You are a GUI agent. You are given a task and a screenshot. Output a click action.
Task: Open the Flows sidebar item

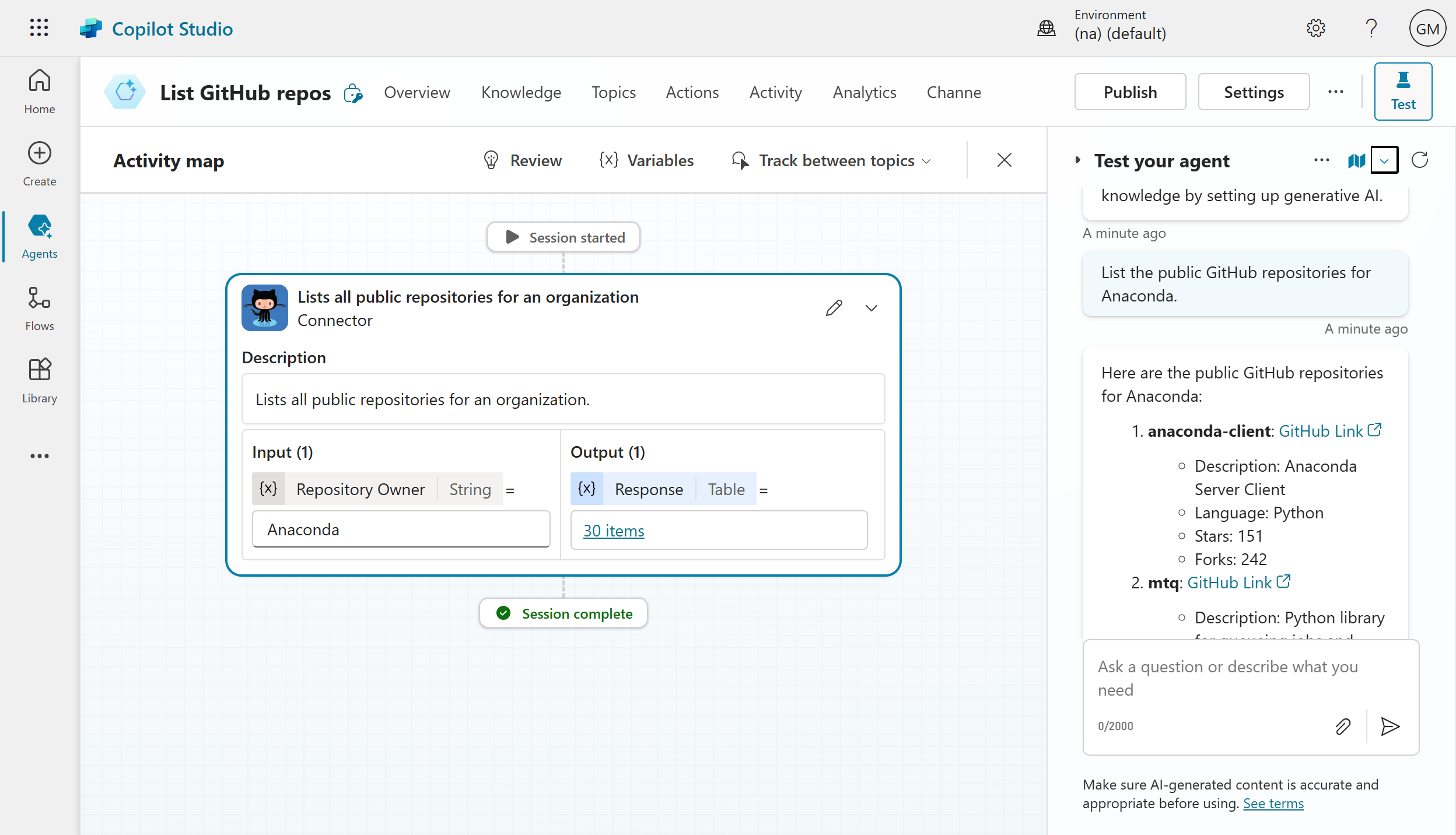tap(39, 308)
